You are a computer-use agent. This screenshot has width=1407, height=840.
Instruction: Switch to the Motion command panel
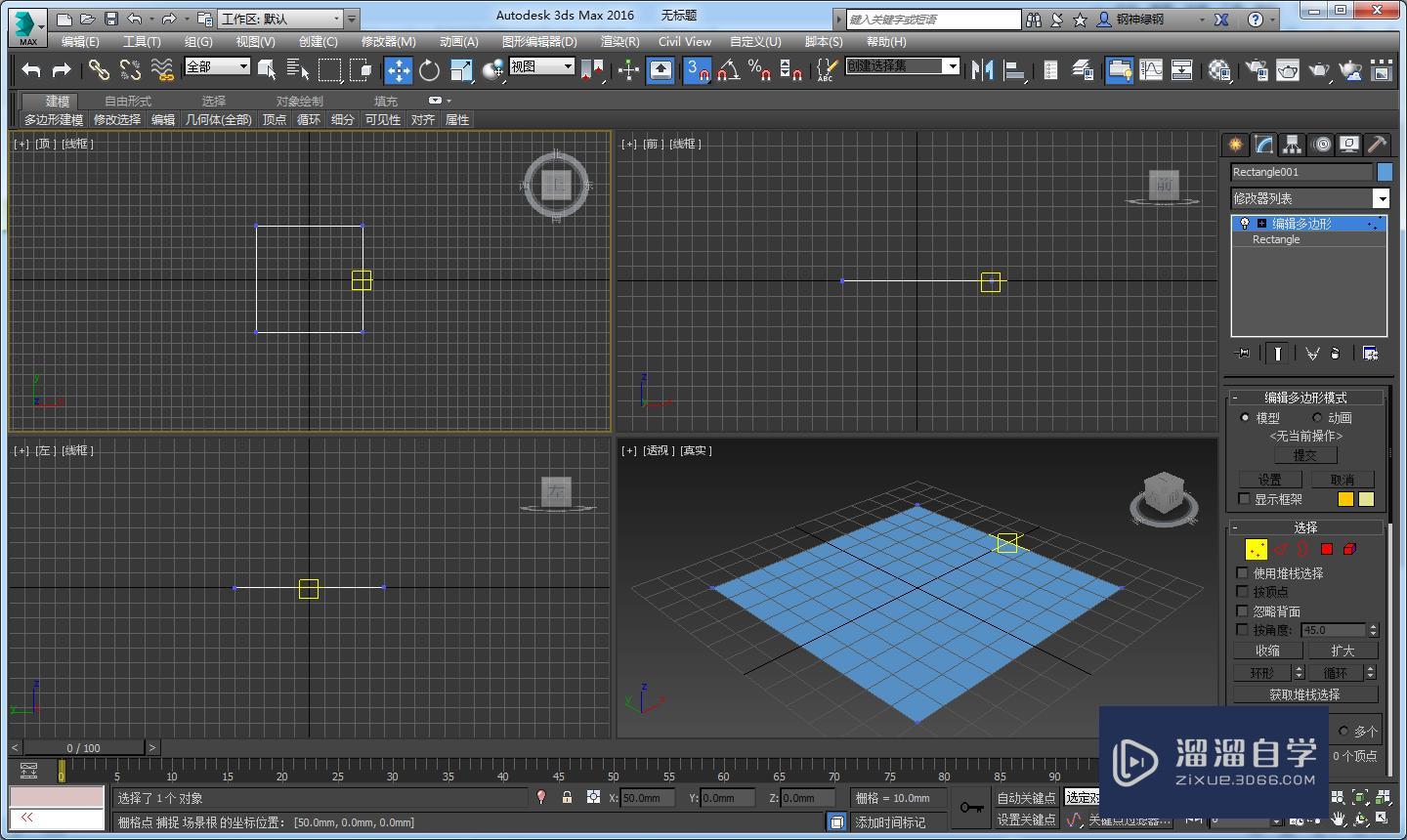[1321, 145]
